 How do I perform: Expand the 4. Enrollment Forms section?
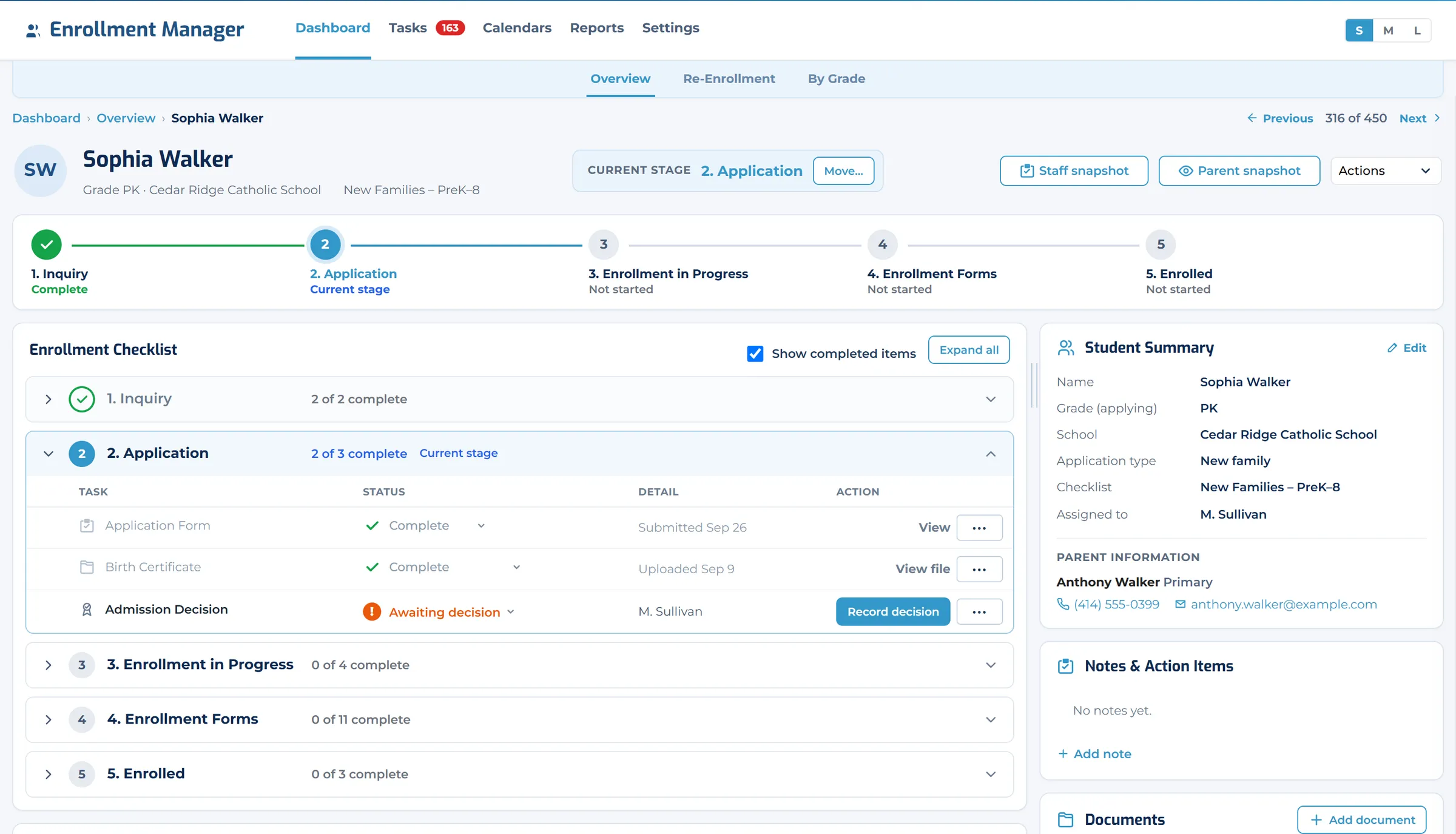point(49,720)
